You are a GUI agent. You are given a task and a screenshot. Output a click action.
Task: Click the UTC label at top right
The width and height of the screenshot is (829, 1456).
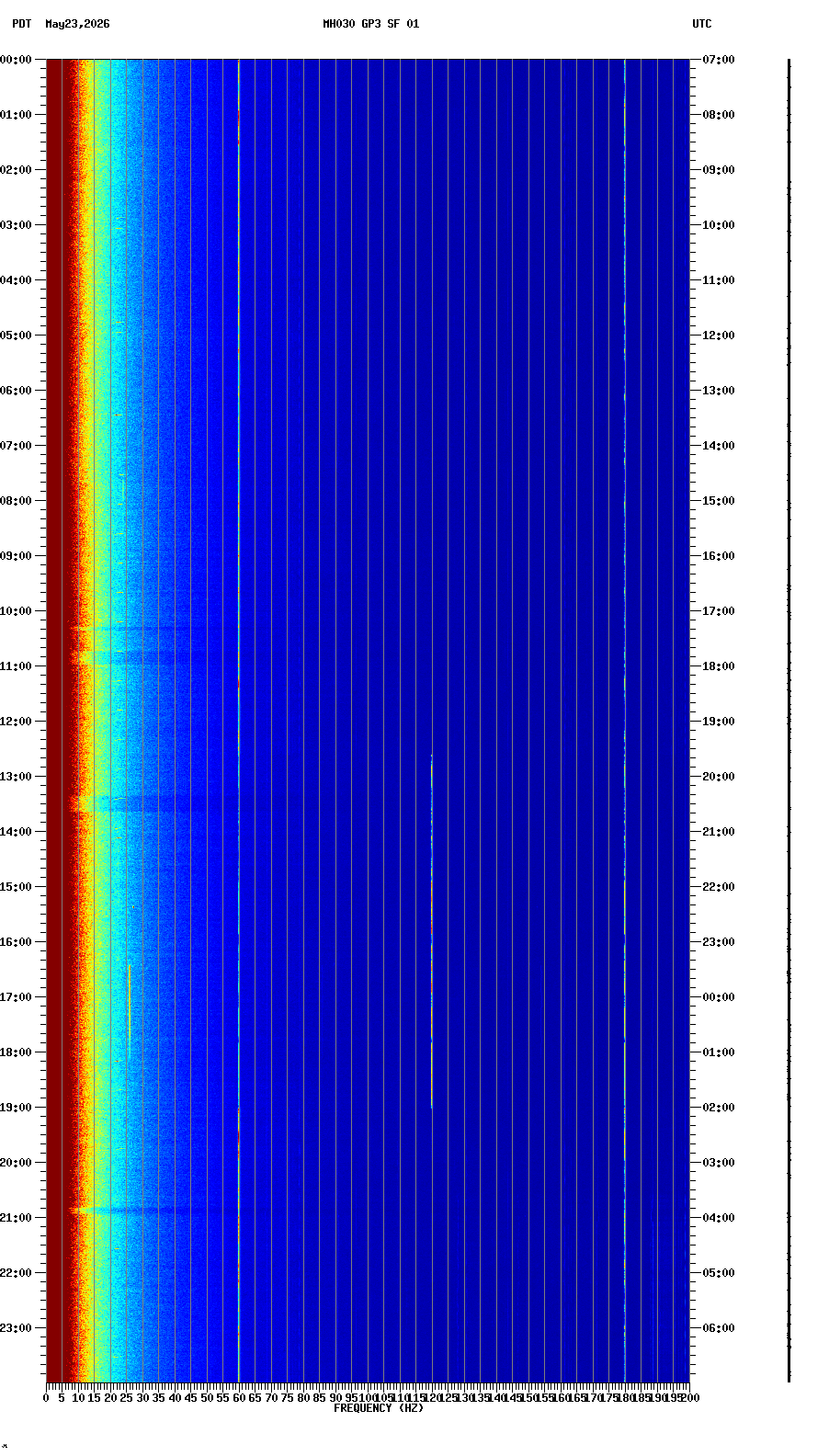click(702, 24)
